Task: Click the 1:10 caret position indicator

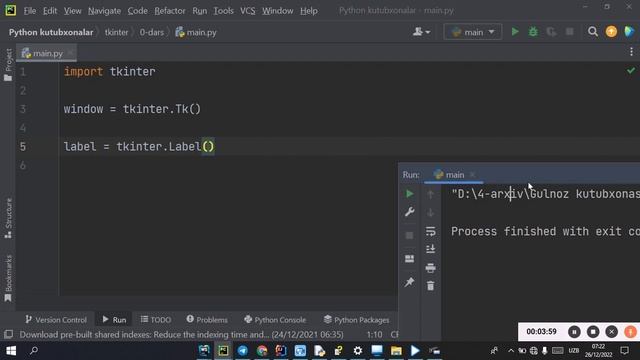Action: pyautogui.click(x=374, y=335)
